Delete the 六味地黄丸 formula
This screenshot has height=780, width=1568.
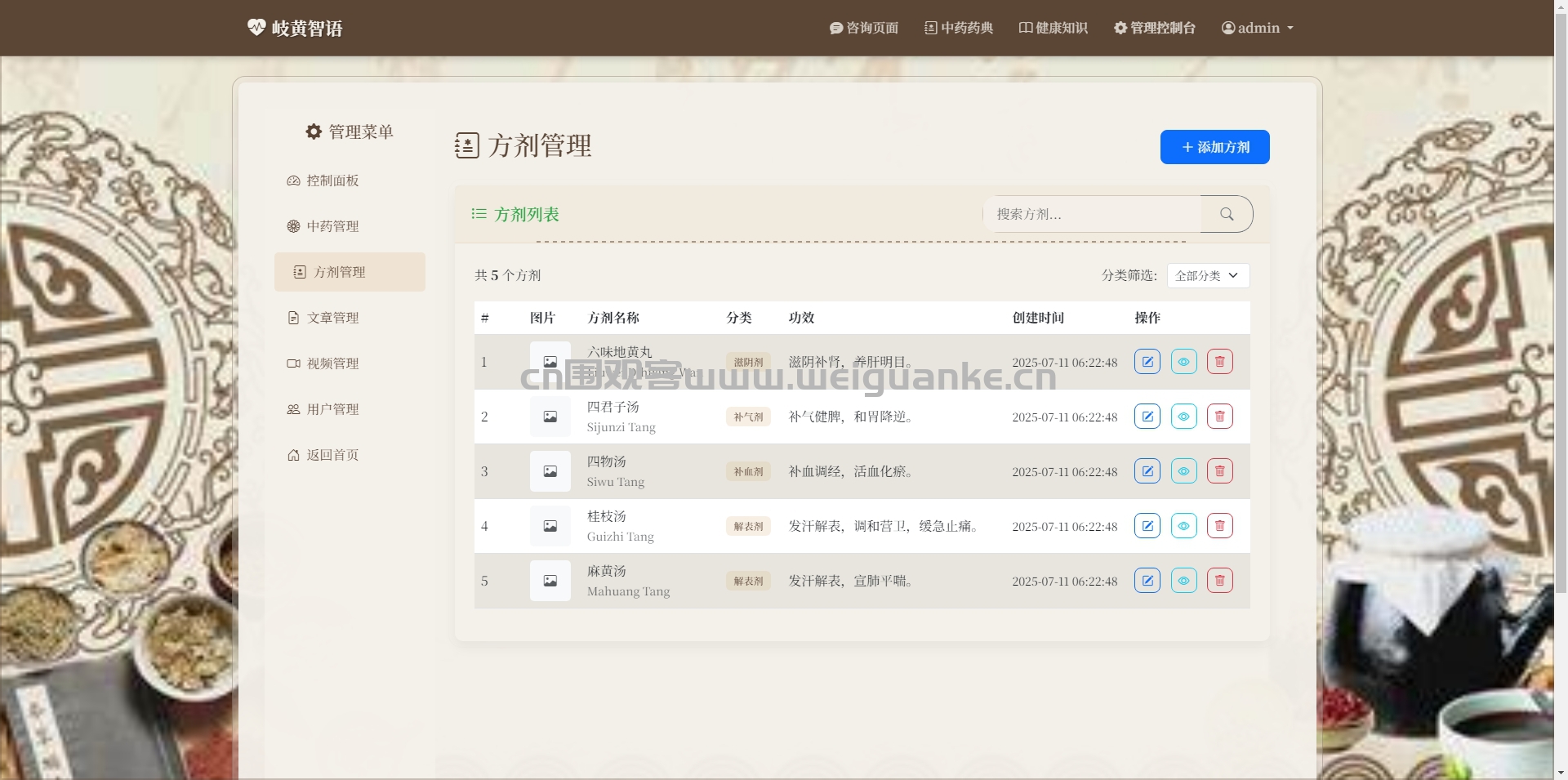click(1219, 362)
